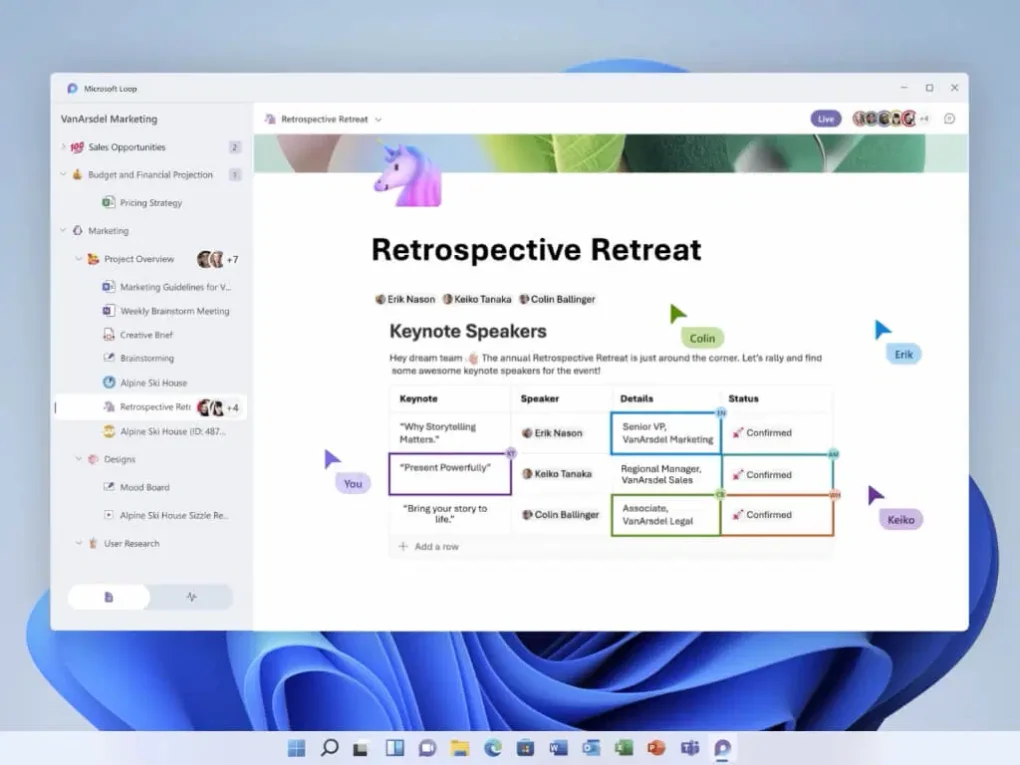Switch to the activity view toggle in sidebar
Viewport: 1020px width, 765px height.
191,597
